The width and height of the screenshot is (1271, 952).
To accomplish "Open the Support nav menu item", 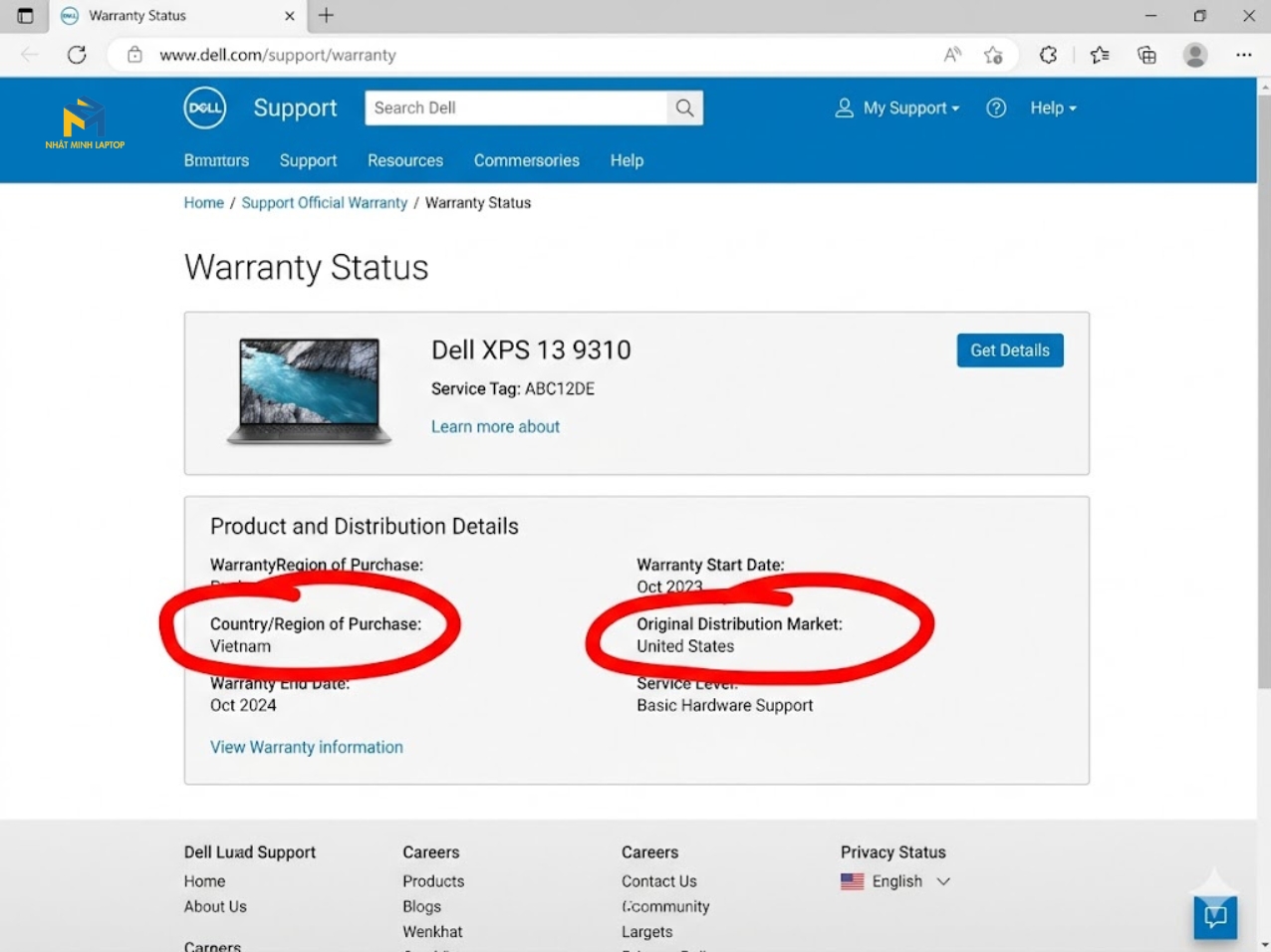I will coord(308,160).
